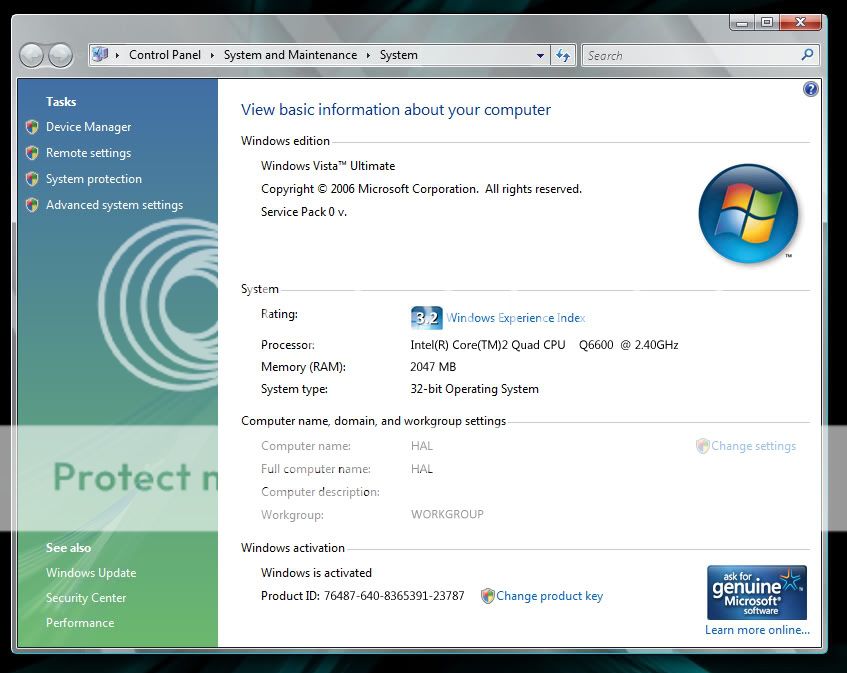Screen dimensions: 847x673
Task: Open Windows Update under See also
Action: tap(91, 573)
